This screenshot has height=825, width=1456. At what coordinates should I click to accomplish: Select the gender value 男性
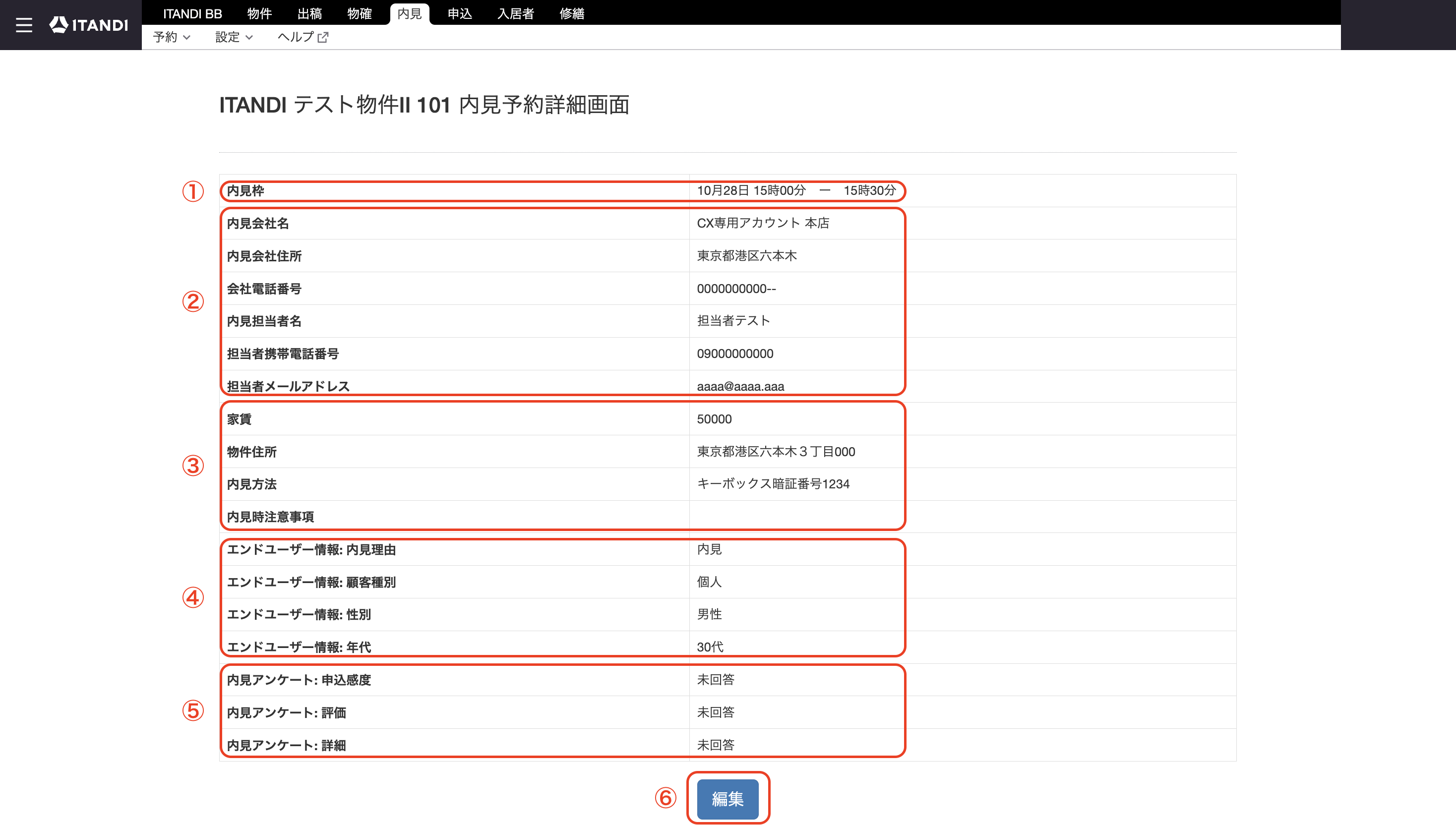click(x=709, y=614)
